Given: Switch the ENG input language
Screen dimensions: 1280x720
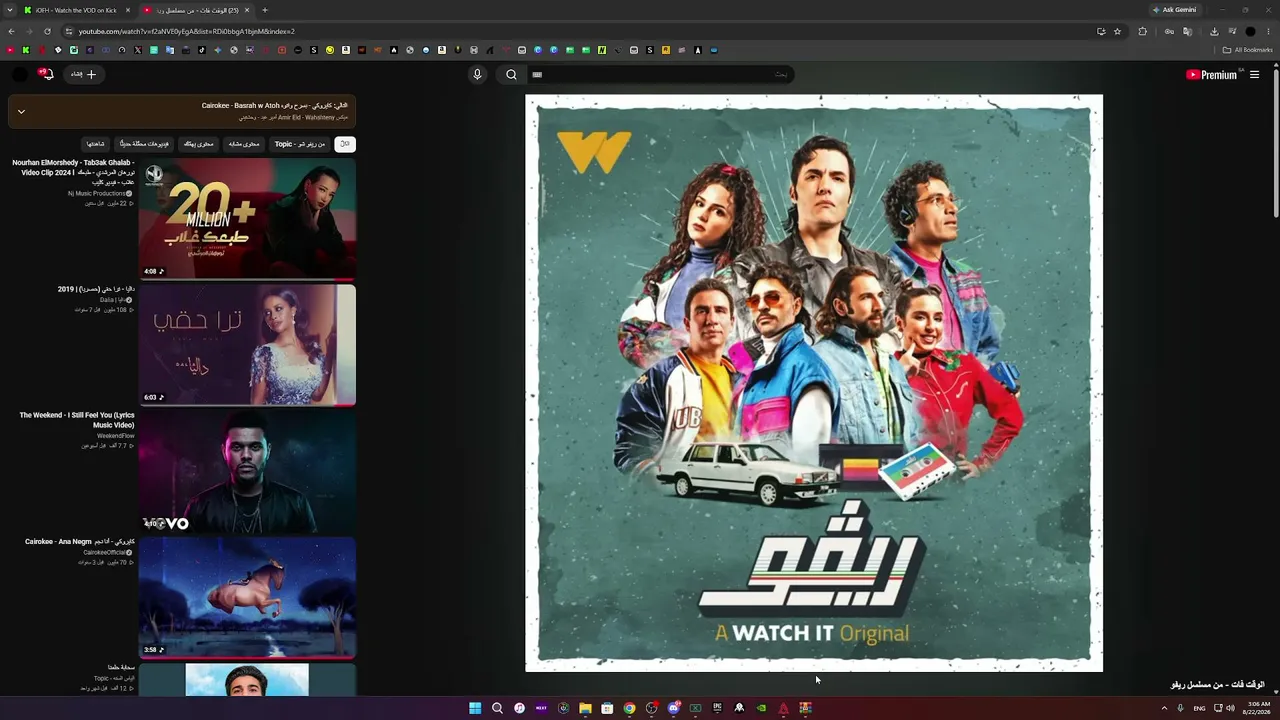Looking at the screenshot, I should (x=1199, y=708).
